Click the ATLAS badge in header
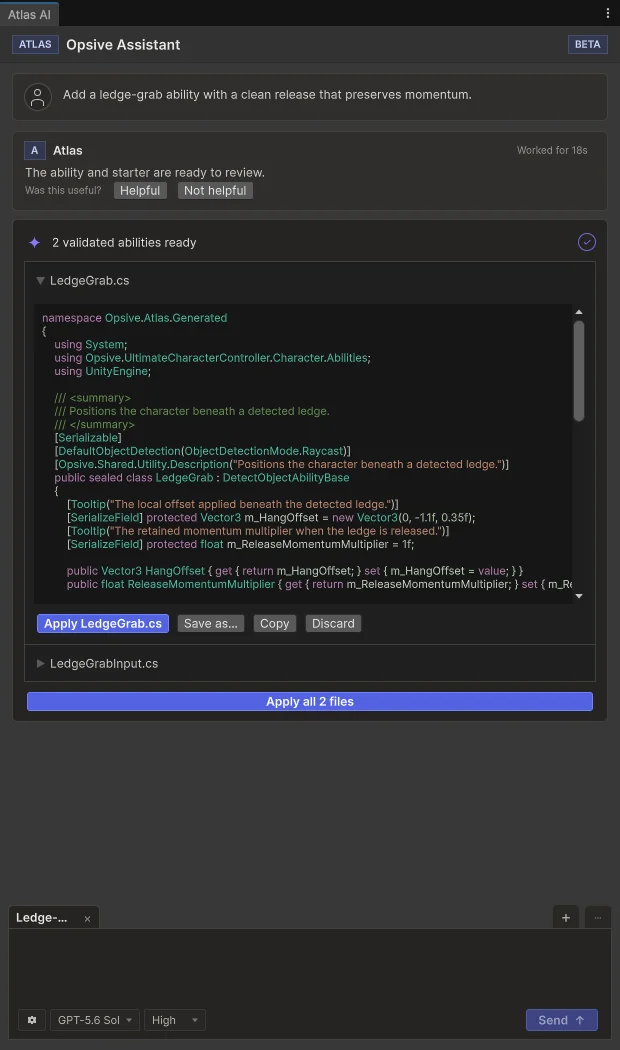Screen dimensions: 620x1050 35,44
